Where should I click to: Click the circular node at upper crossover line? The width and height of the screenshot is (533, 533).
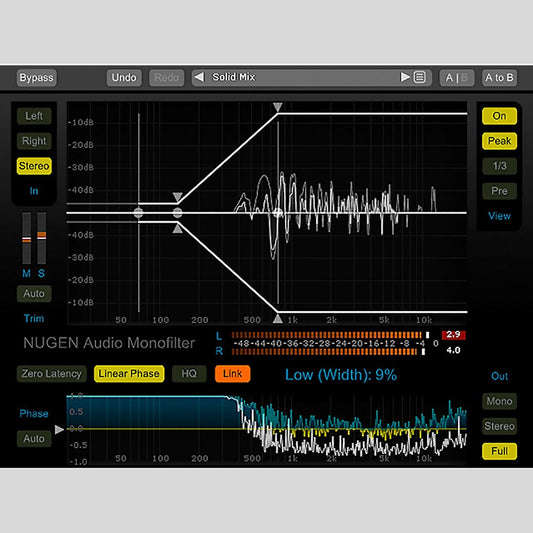pyautogui.click(x=278, y=213)
